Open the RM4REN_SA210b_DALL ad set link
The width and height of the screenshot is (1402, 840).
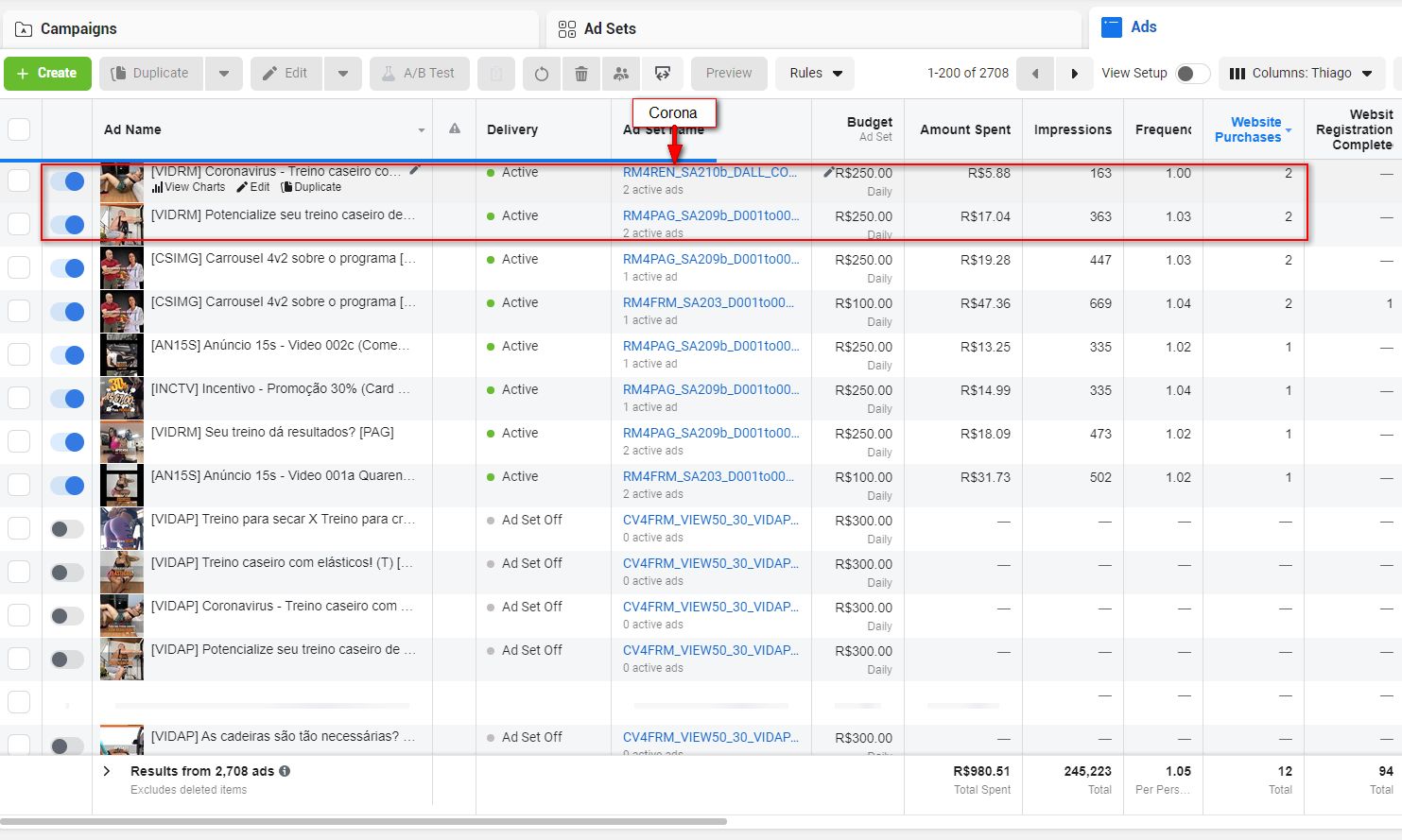(709, 173)
